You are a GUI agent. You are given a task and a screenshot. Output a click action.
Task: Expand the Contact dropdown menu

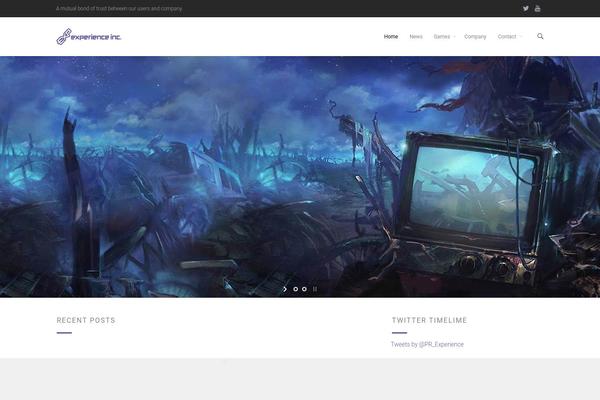[x=509, y=37]
